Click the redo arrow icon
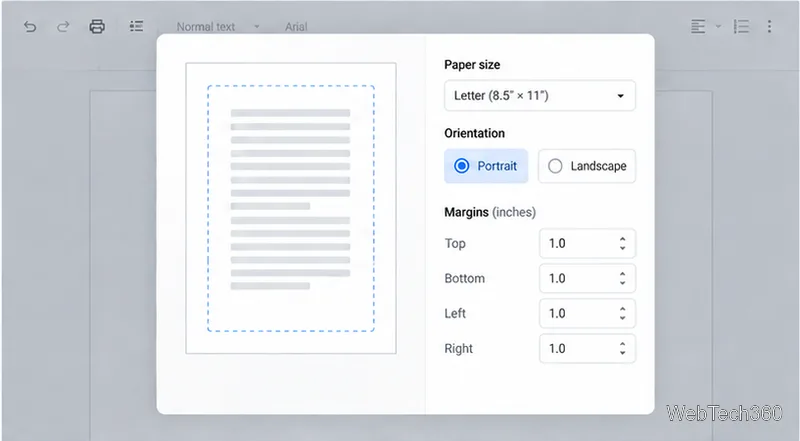Screen dimensions: 800x441 63,27
